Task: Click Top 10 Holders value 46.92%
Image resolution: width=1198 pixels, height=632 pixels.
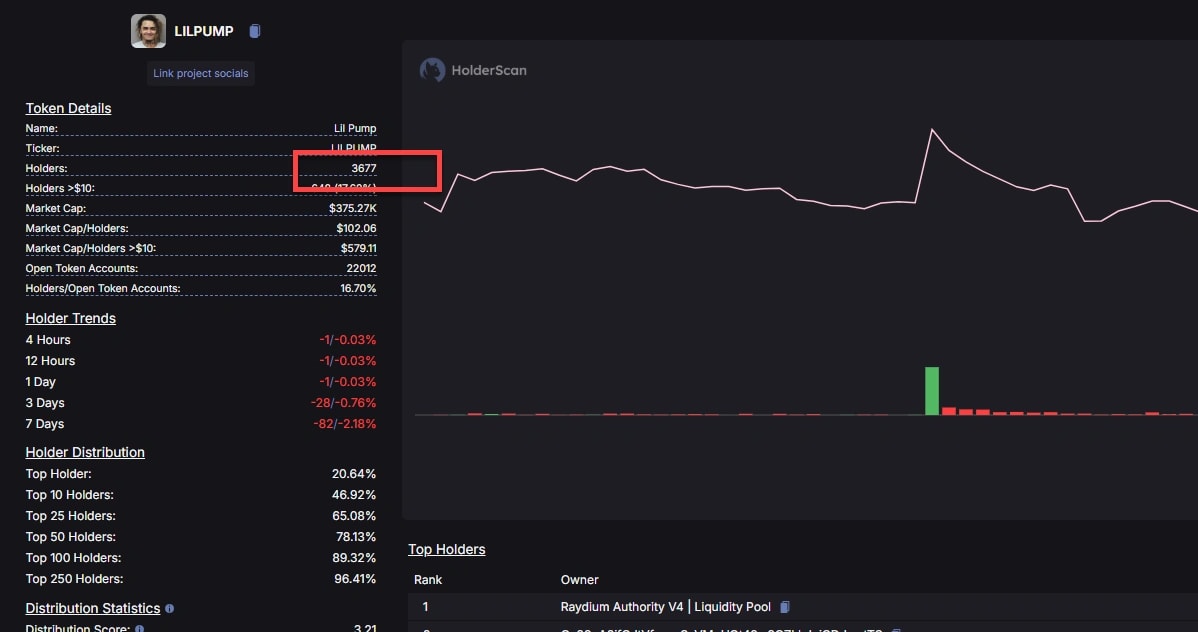Action: click(x=354, y=494)
